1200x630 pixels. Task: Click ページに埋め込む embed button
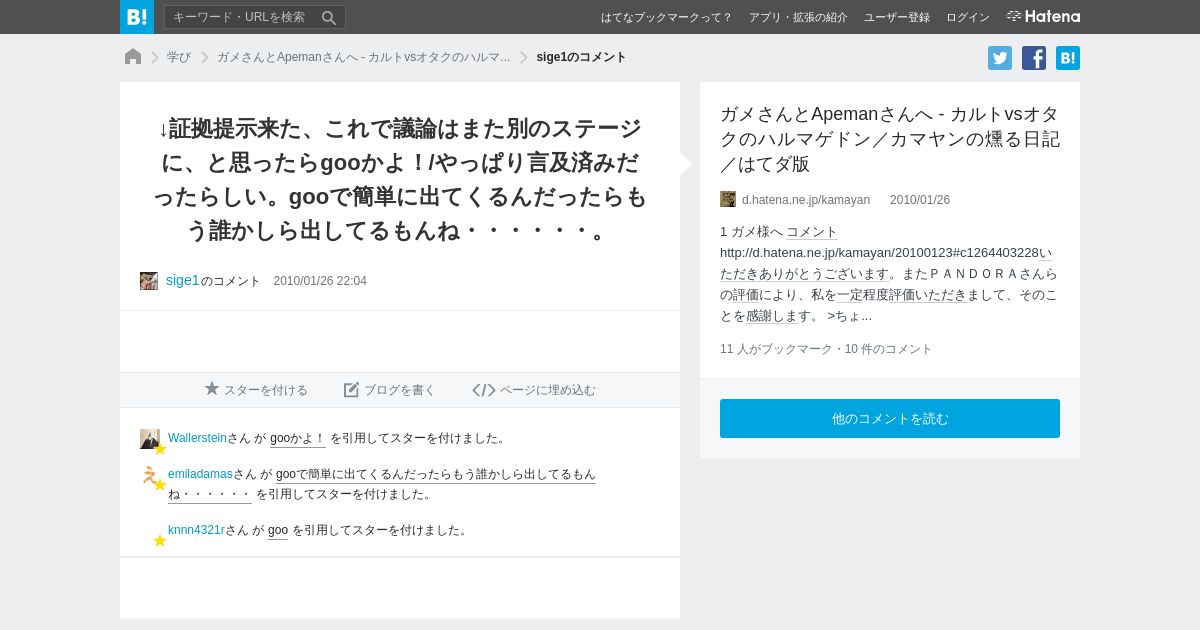[534, 390]
